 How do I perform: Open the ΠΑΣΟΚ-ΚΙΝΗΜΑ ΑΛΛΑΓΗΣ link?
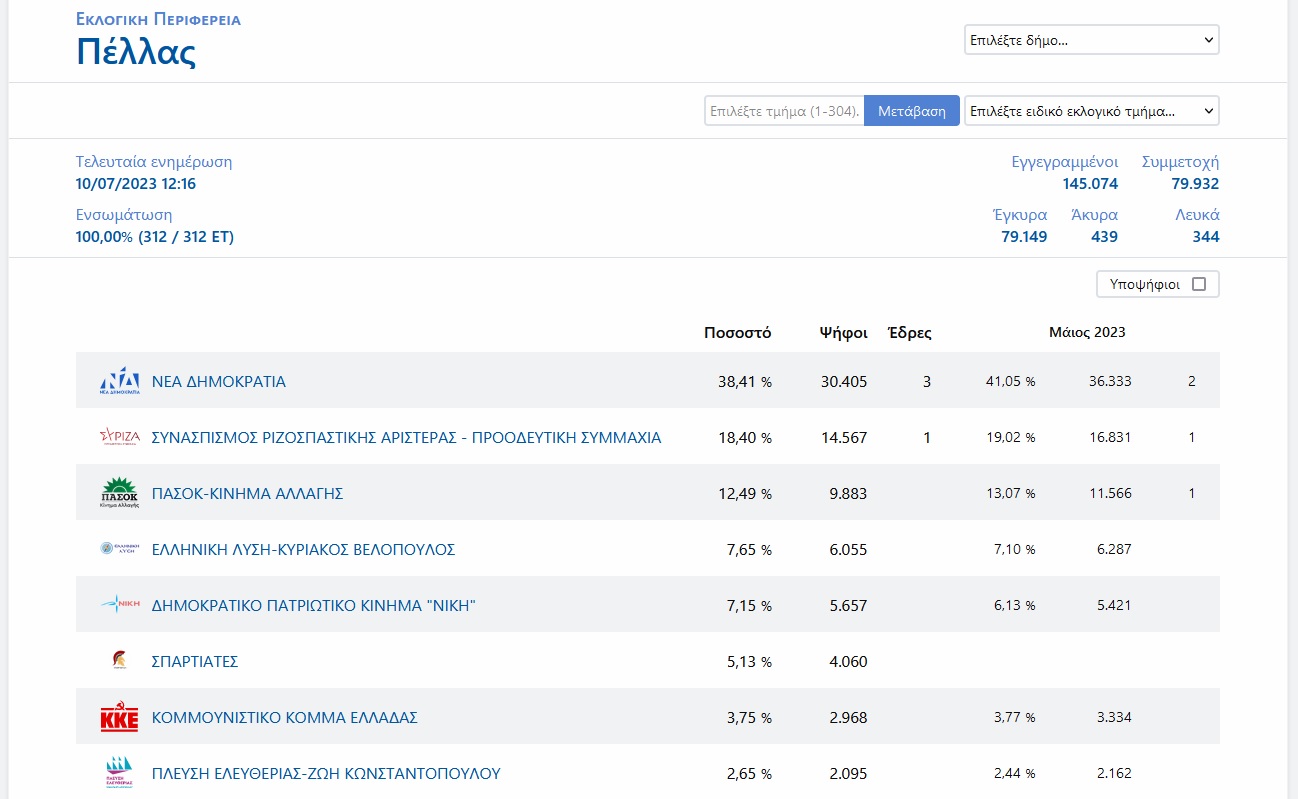point(248,494)
